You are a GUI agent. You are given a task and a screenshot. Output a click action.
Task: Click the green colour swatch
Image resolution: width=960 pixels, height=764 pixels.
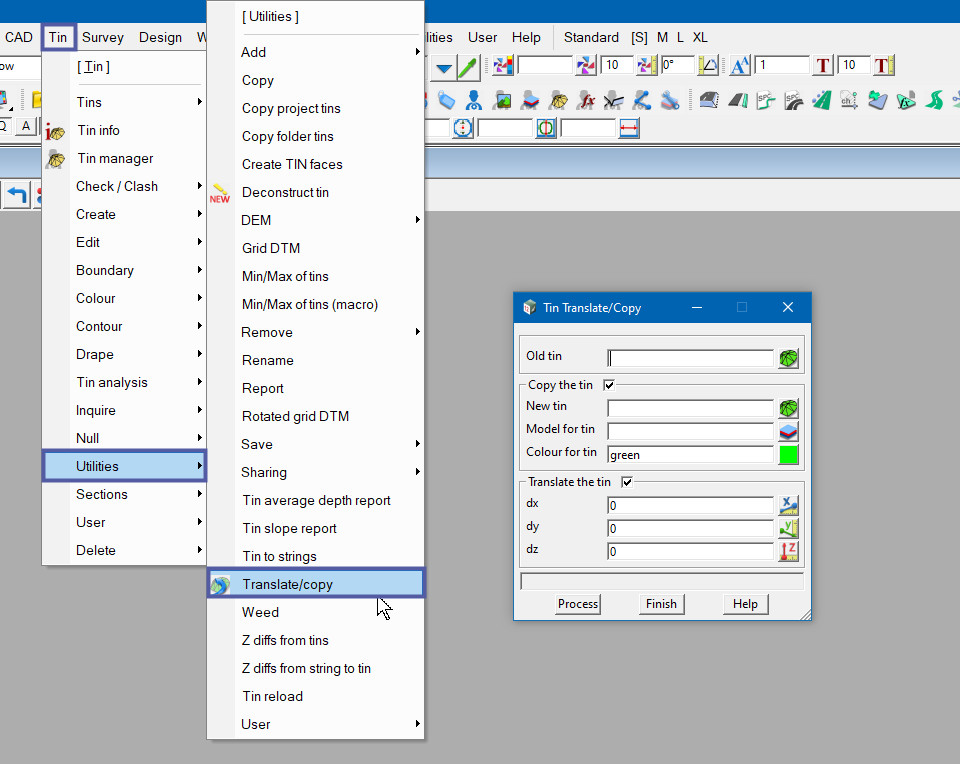click(789, 455)
